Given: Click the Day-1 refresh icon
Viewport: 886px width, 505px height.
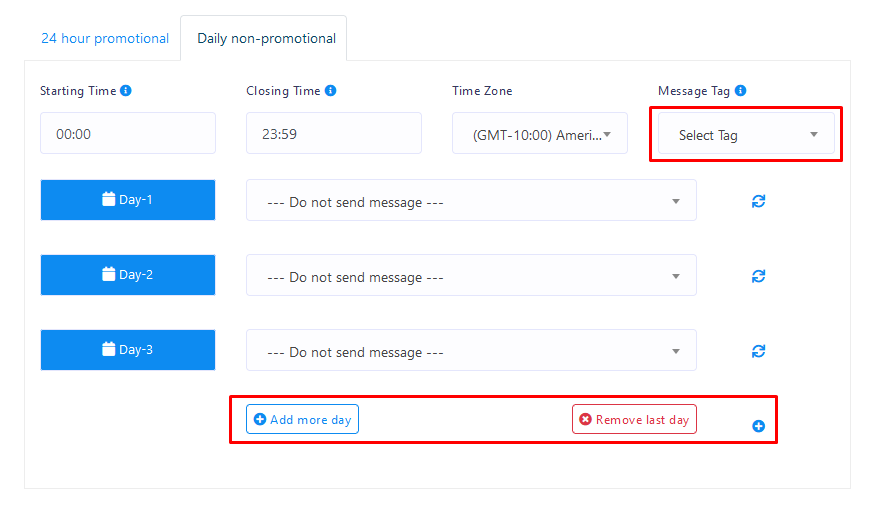Looking at the screenshot, I should (x=758, y=201).
